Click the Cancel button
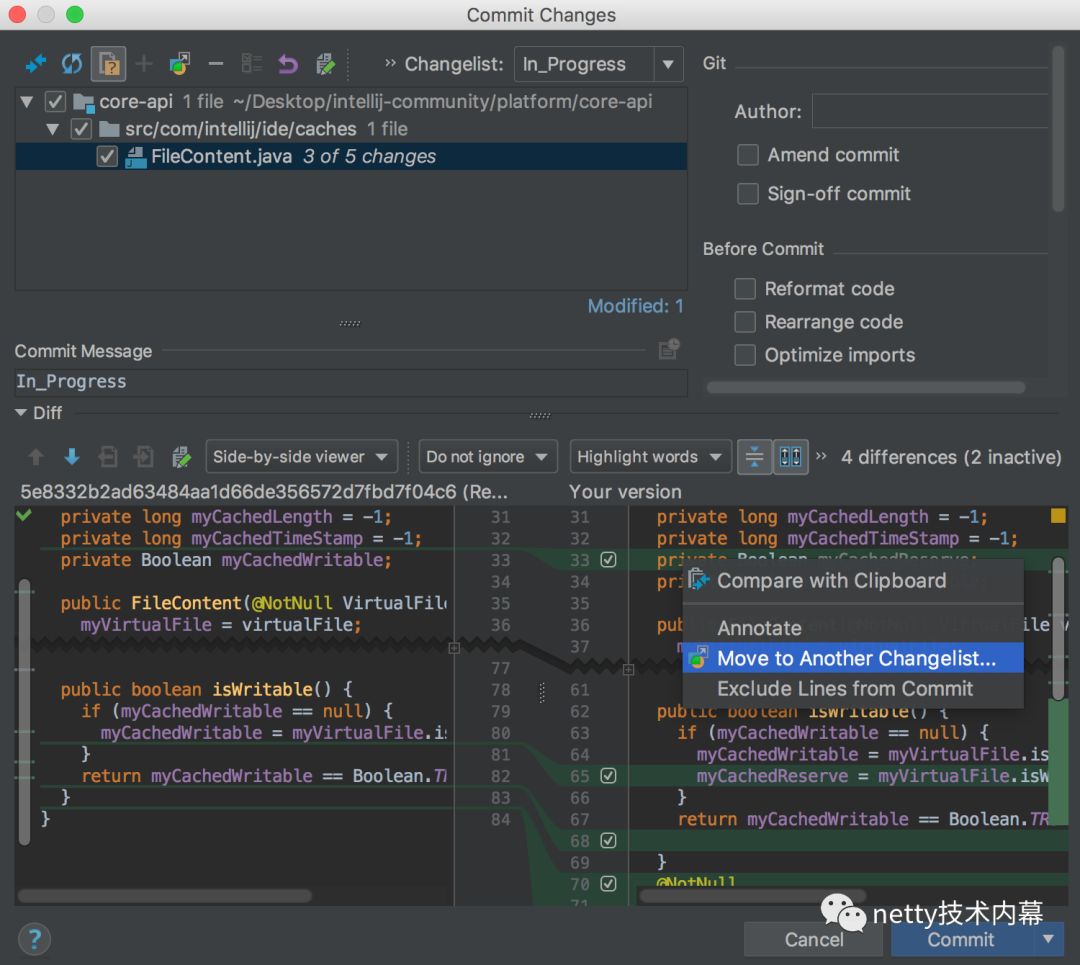Screen dimensions: 1080x965 813,940
